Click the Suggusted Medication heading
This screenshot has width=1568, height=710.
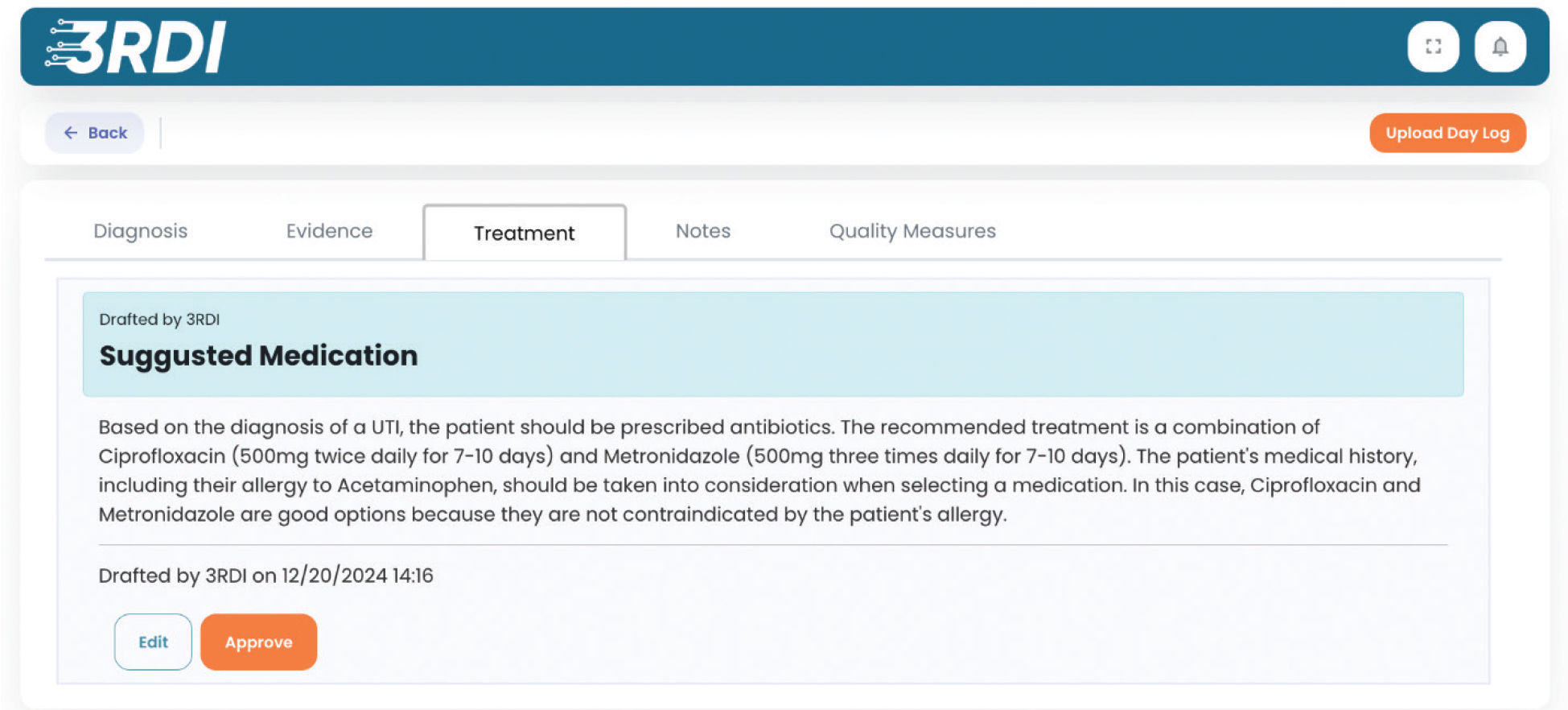(258, 356)
